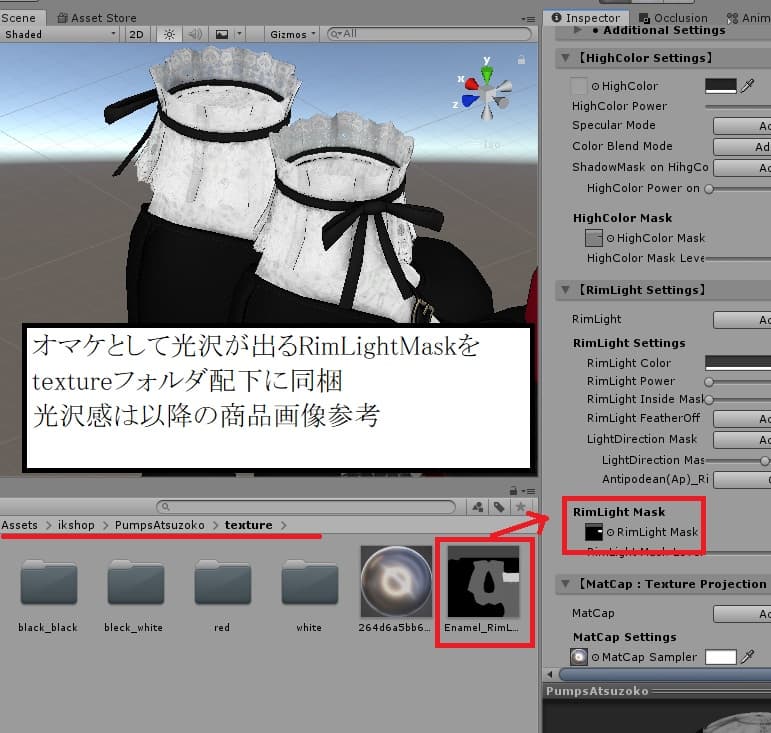Collapse the MatCap Texture Projection section
Viewport: 771px width, 733px height.
(x=565, y=584)
